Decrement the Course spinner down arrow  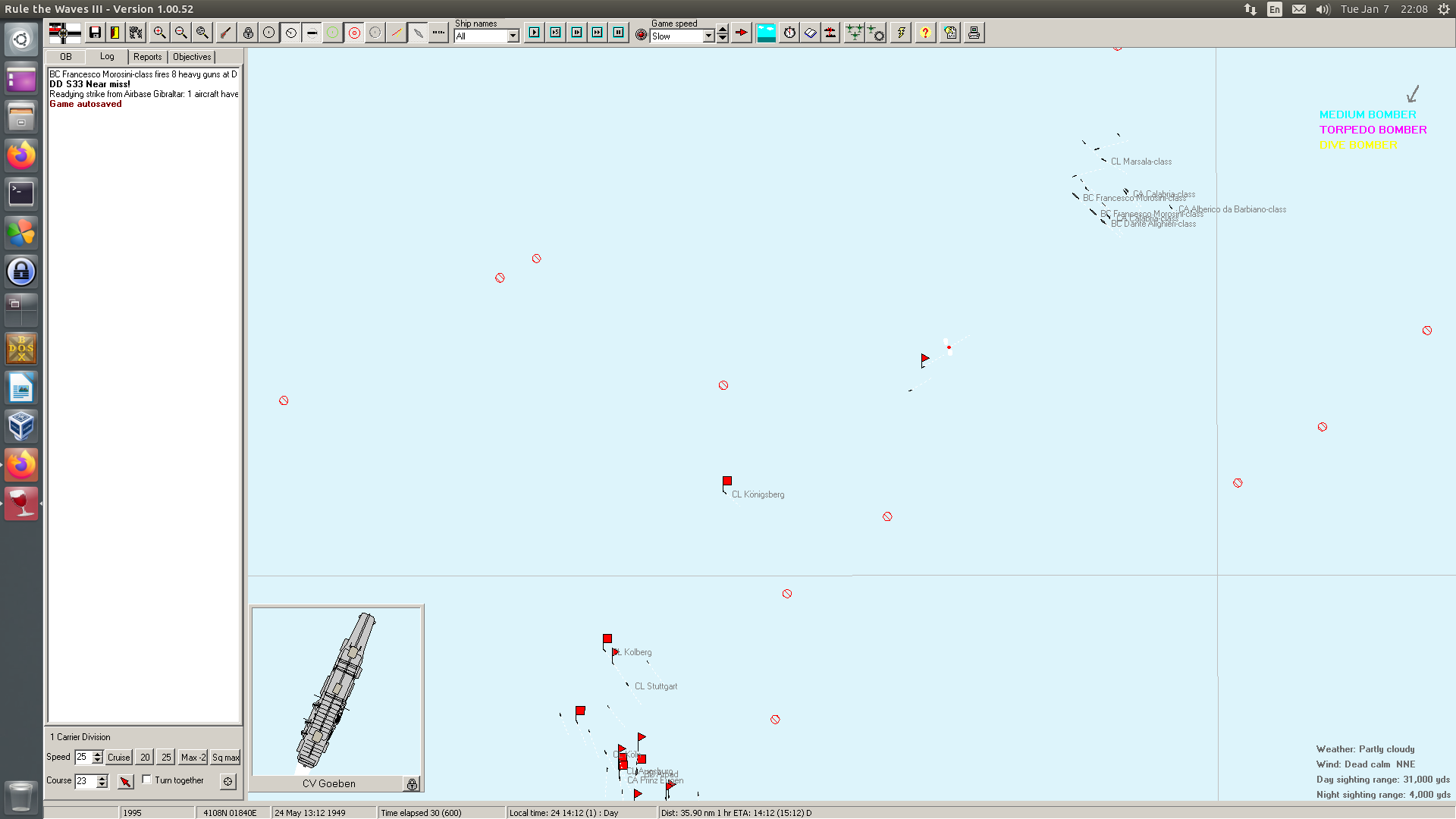(102, 784)
